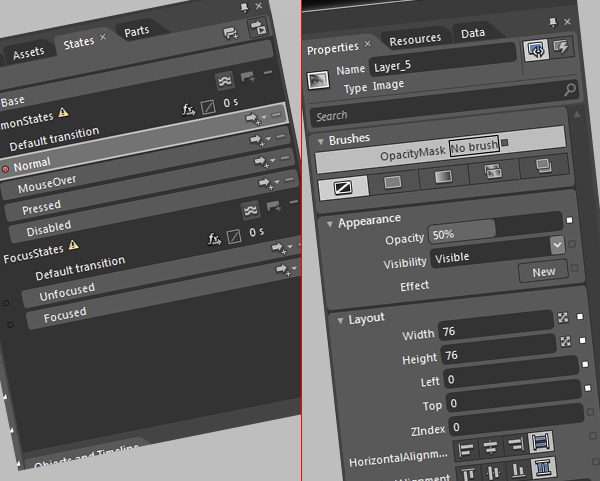
Task: Show the Properties view icon
Action: click(x=536, y=51)
